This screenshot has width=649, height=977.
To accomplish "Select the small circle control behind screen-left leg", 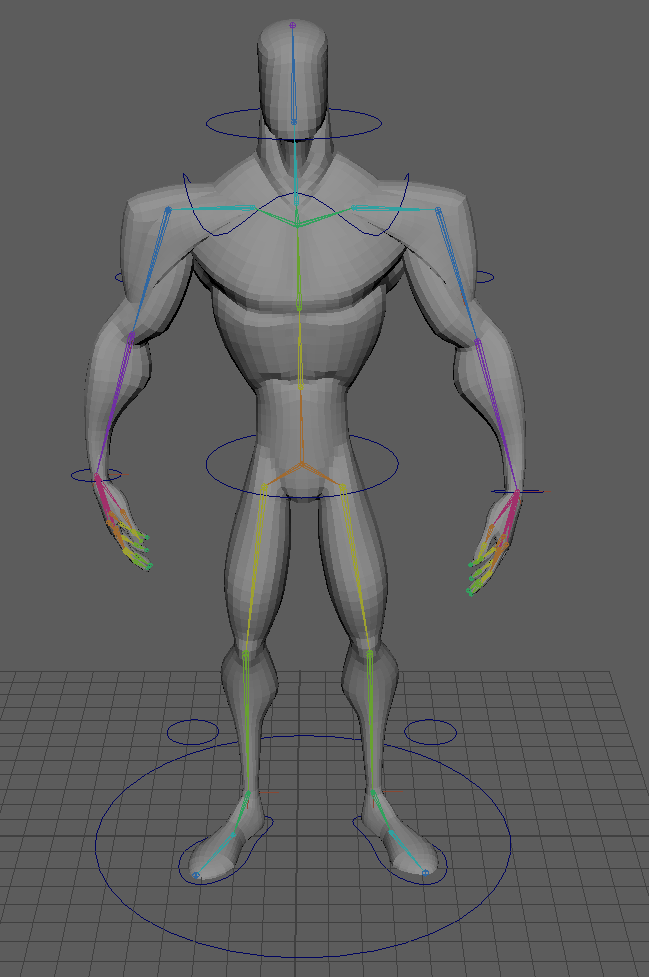I will click(192, 732).
